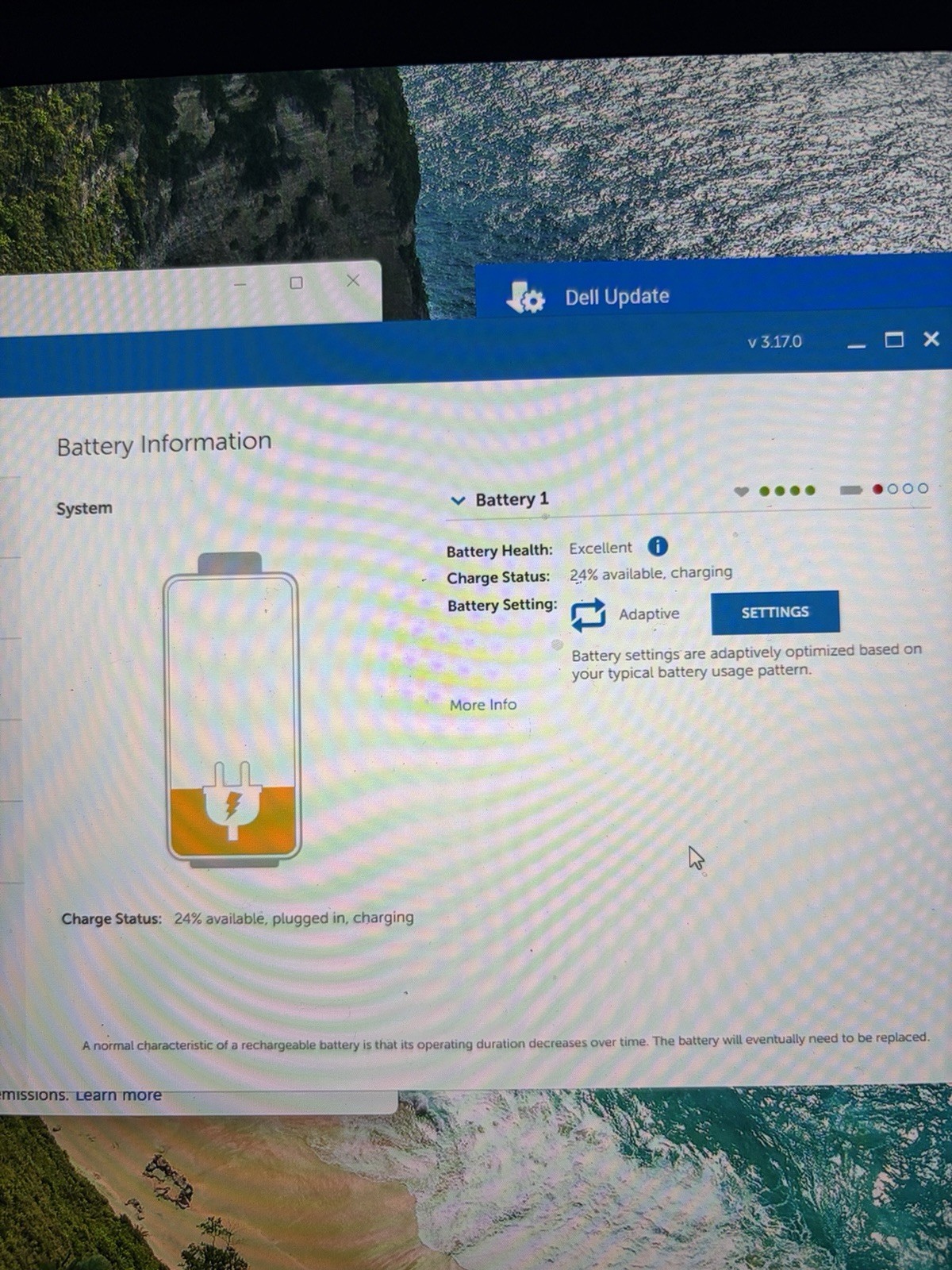Click the green health dots indicator
952x1270 pixels.
coord(787,491)
